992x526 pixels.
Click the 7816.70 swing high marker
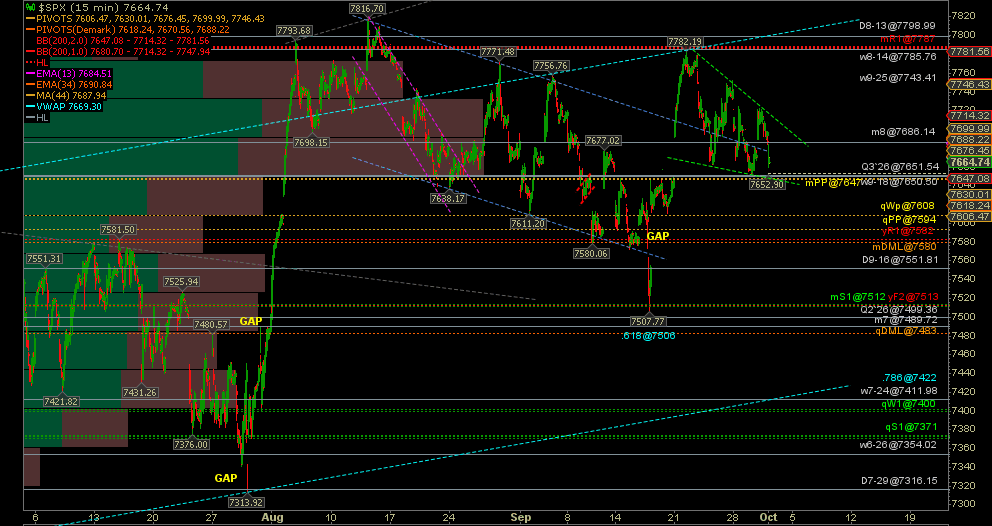point(366,8)
